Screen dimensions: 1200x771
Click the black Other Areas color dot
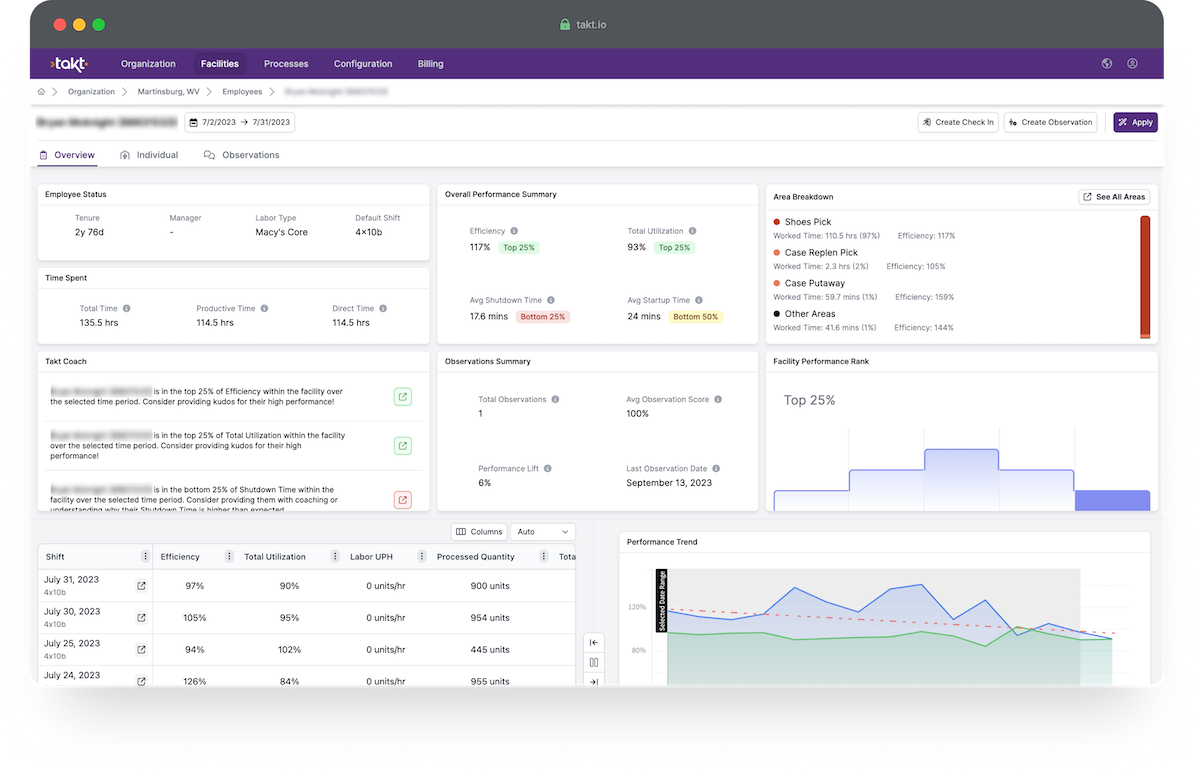pos(777,314)
